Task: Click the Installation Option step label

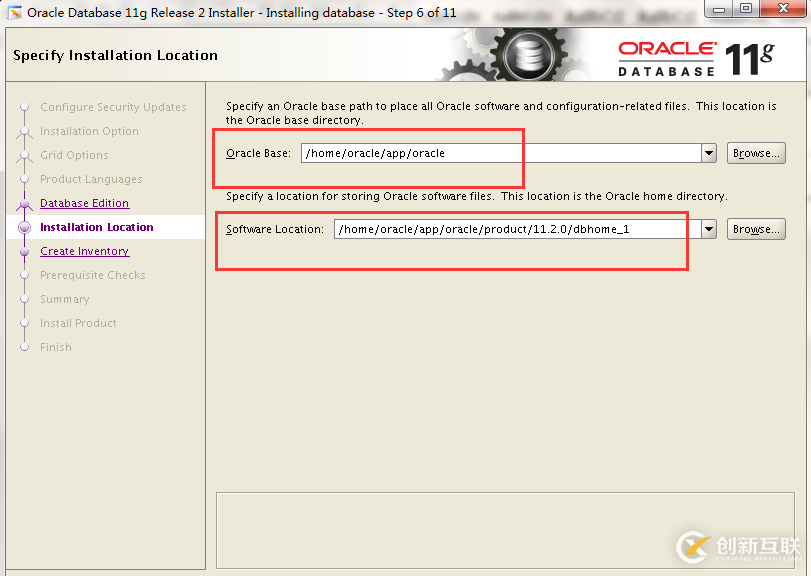Action: tap(89, 131)
